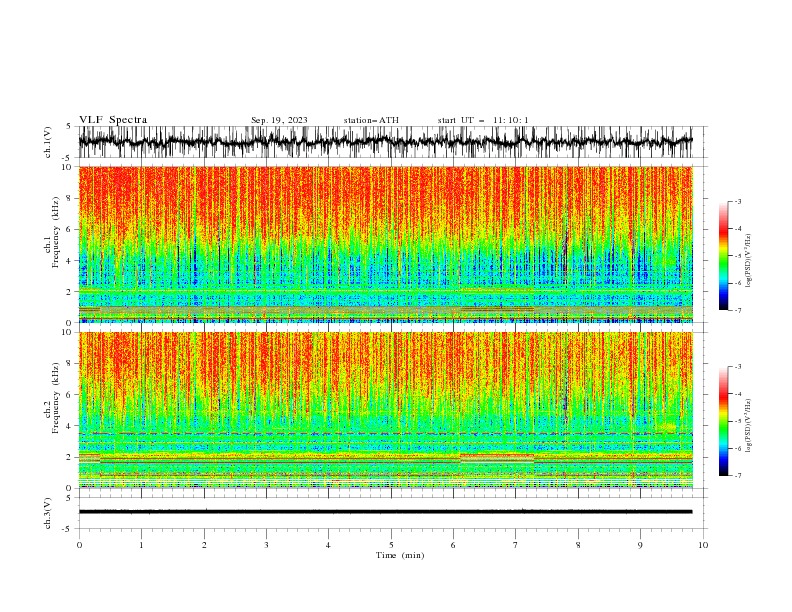The width and height of the screenshot is (792, 612).
Task: Click the ch.2 Frequency (kHz) axis label
Action: tap(52, 398)
